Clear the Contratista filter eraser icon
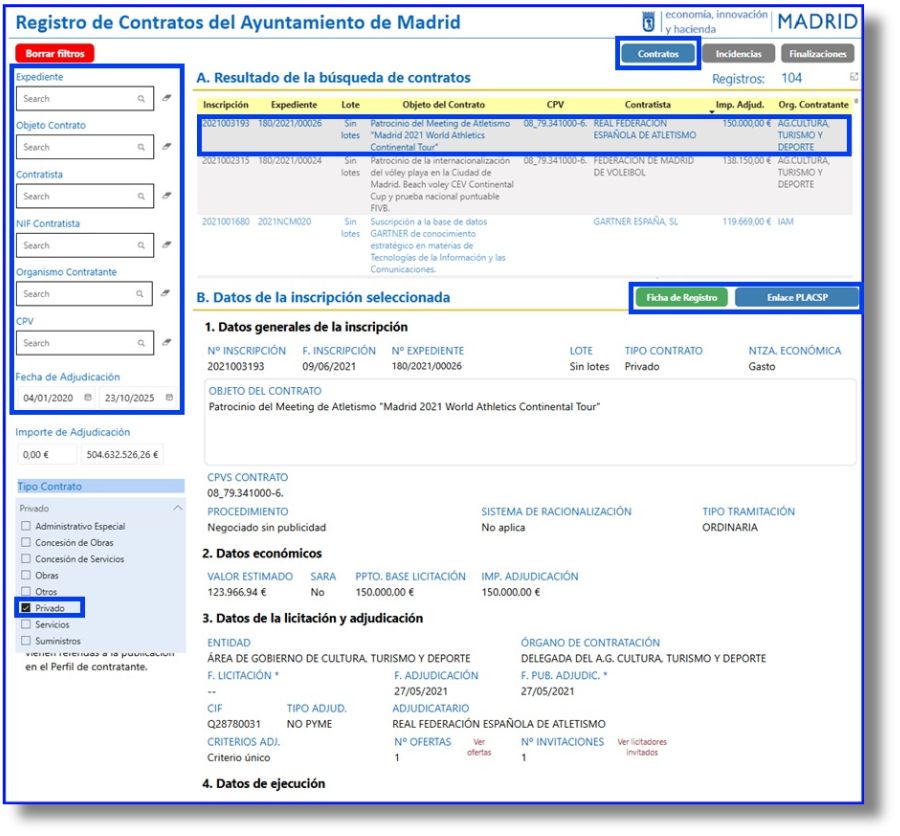 pyautogui.click(x=166, y=196)
